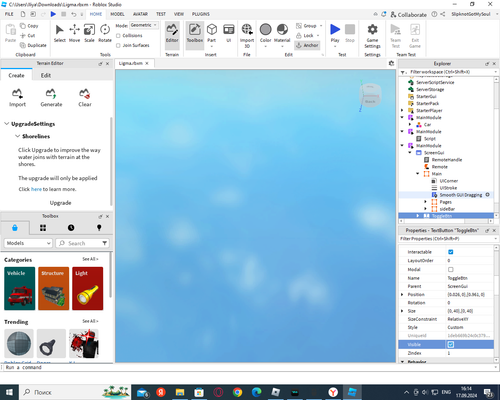Click See All next to Categories
The width and height of the screenshot is (500, 400).
[x=90, y=259]
